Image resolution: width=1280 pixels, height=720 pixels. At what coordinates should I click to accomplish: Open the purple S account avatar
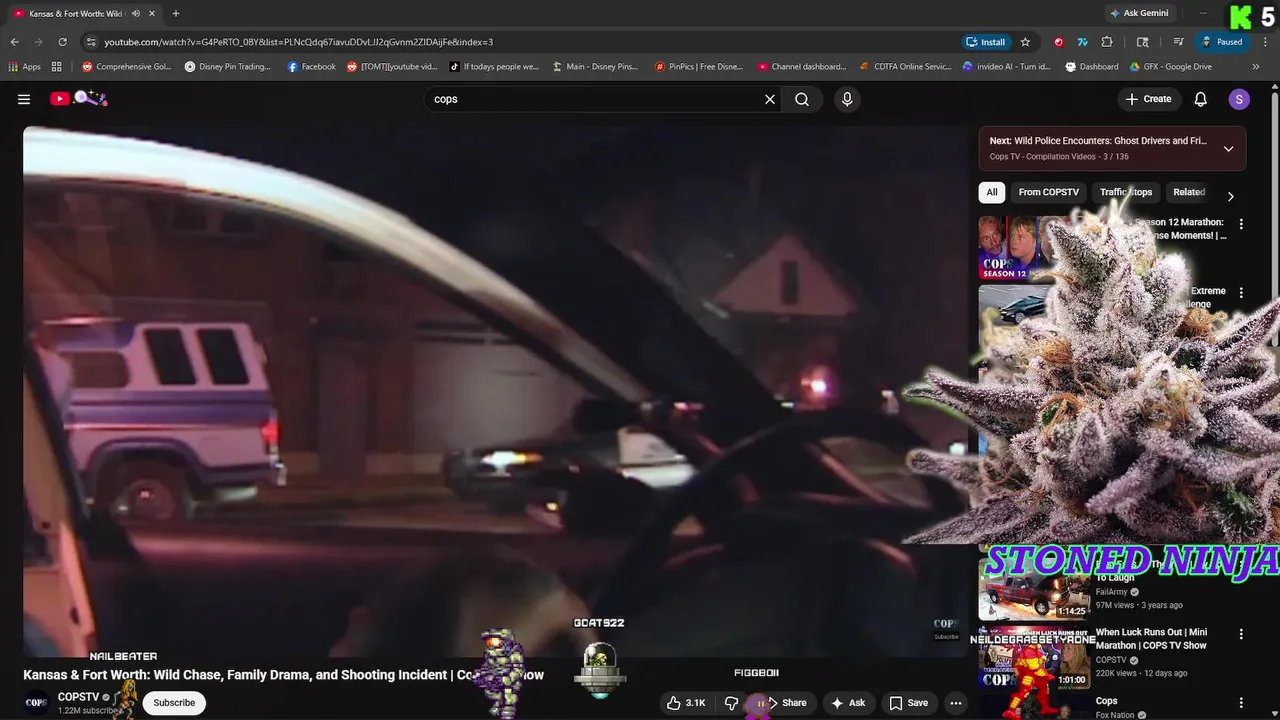coord(1239,99)
